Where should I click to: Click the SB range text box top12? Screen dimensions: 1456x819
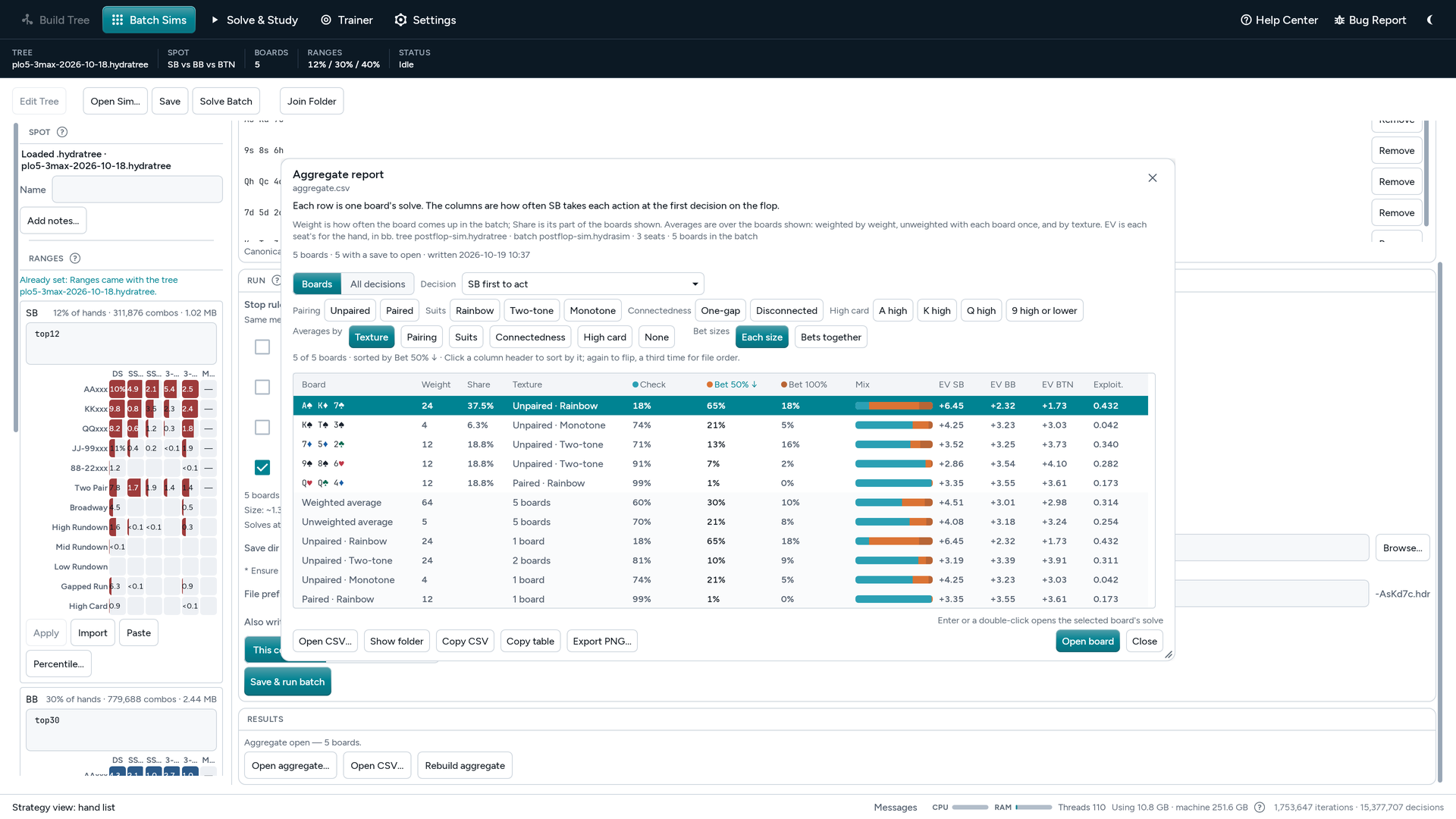click(x=121, y=344)
